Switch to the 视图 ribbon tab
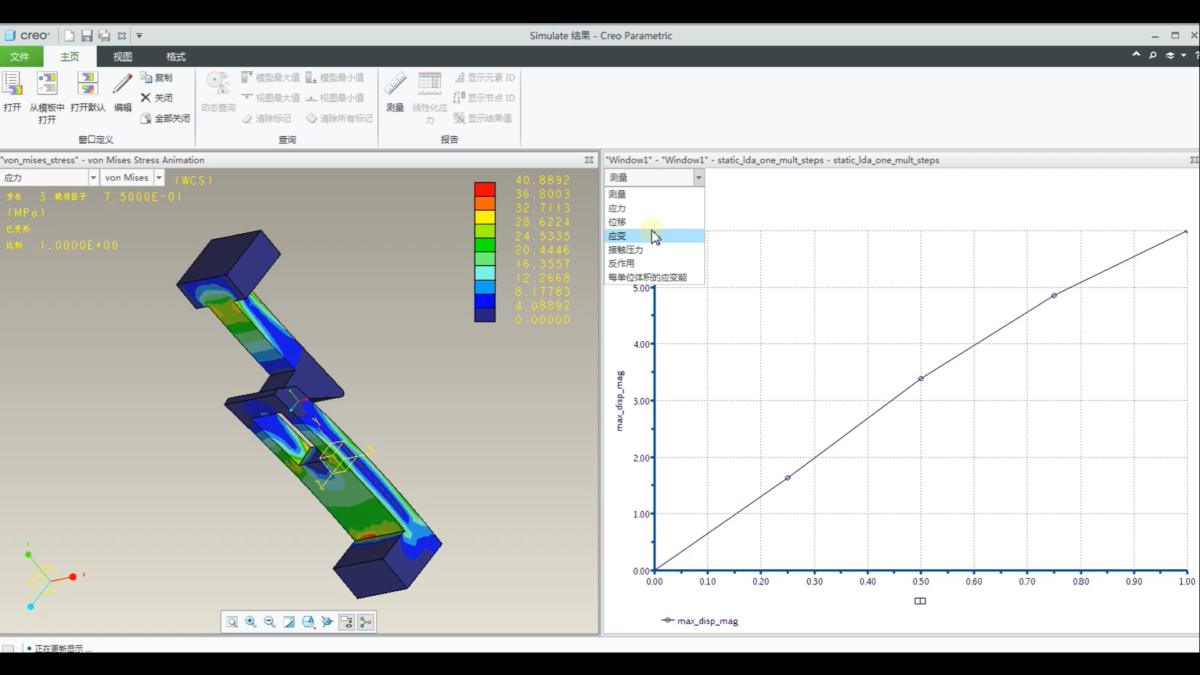 [122, 57]
